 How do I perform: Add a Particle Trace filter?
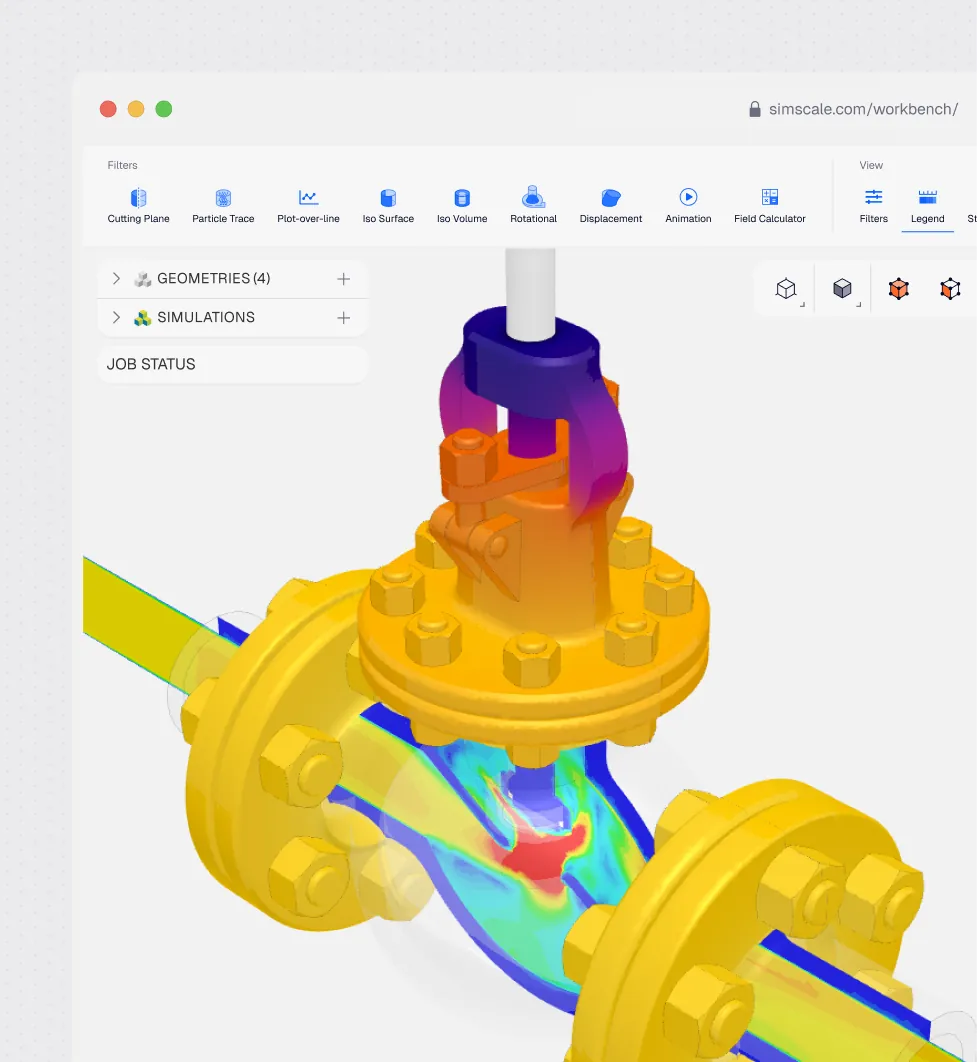pyautogui.click(x=223, y=206)
